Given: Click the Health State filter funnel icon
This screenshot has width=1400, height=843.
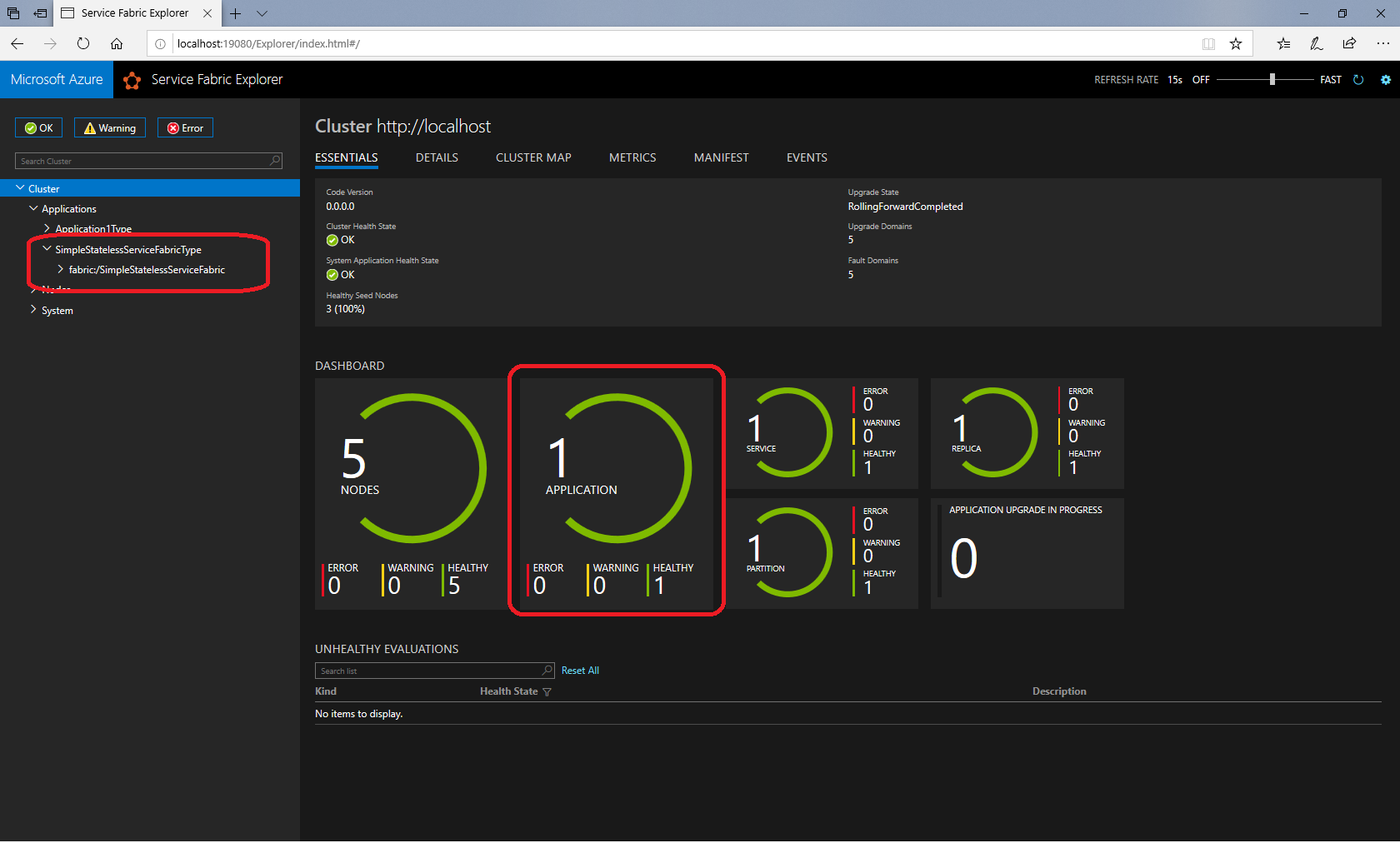Looking at the screenshot, I should tap(547, 692).
